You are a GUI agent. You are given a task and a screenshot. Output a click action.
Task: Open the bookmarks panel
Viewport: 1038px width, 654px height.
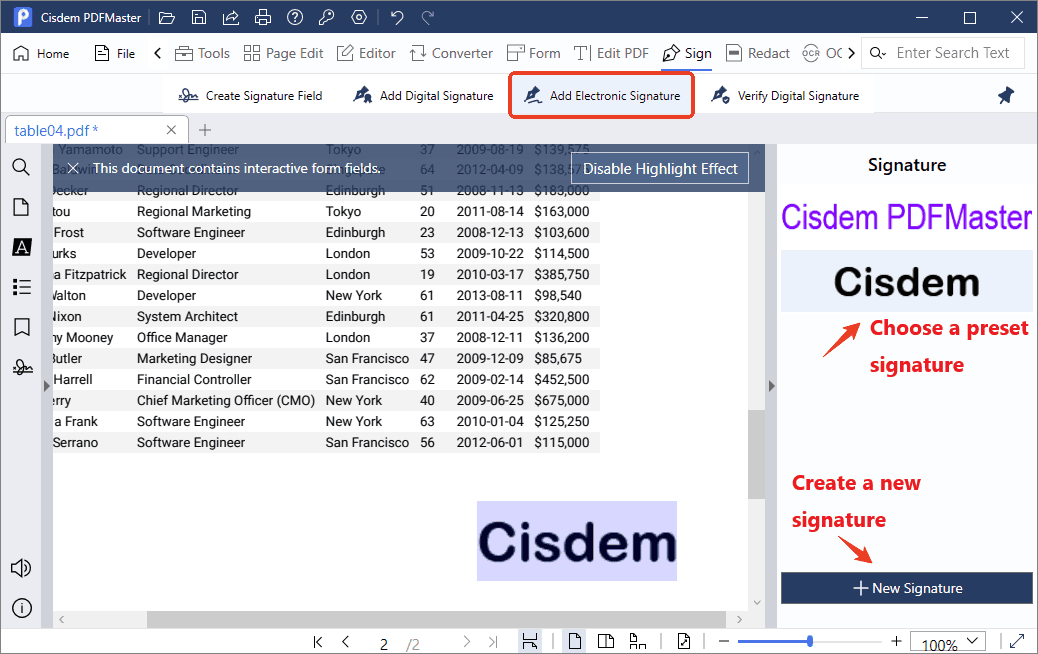click(x=21, y=327)
